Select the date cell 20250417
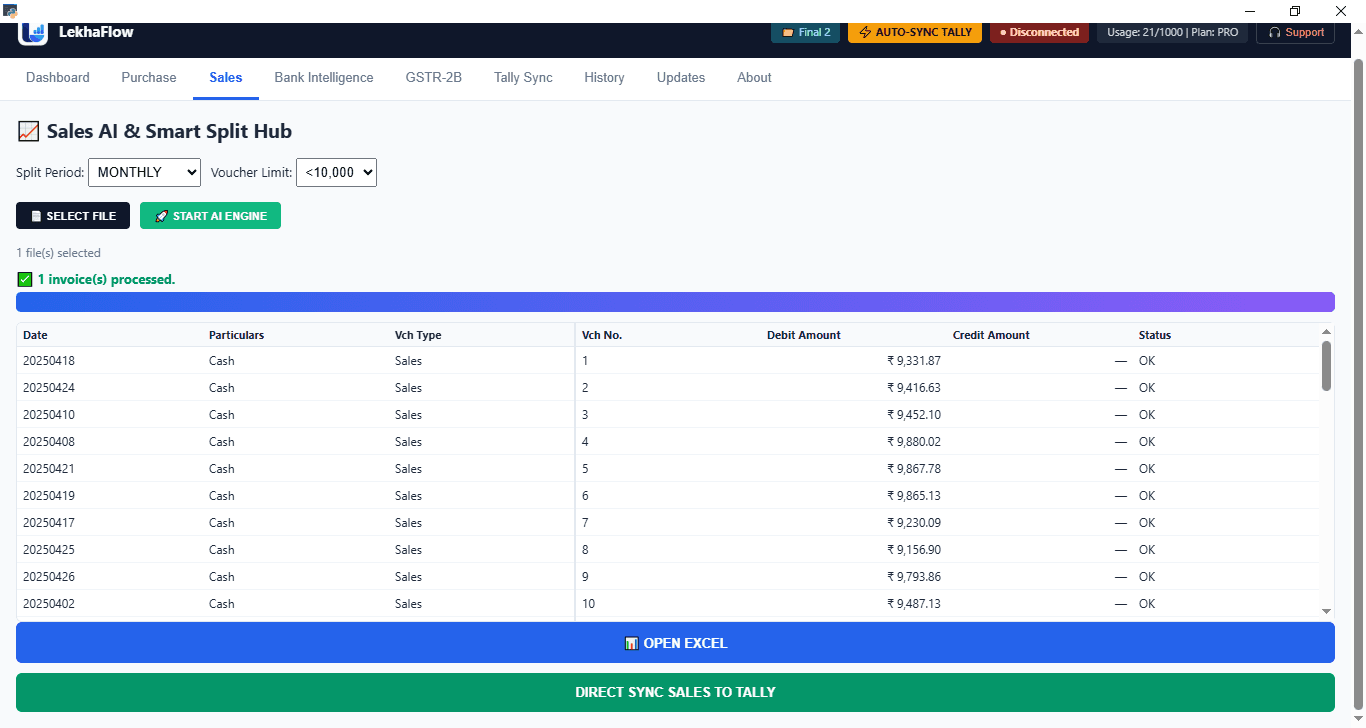The height and width of the screenshot is (728, 1366). click(49, 523)
